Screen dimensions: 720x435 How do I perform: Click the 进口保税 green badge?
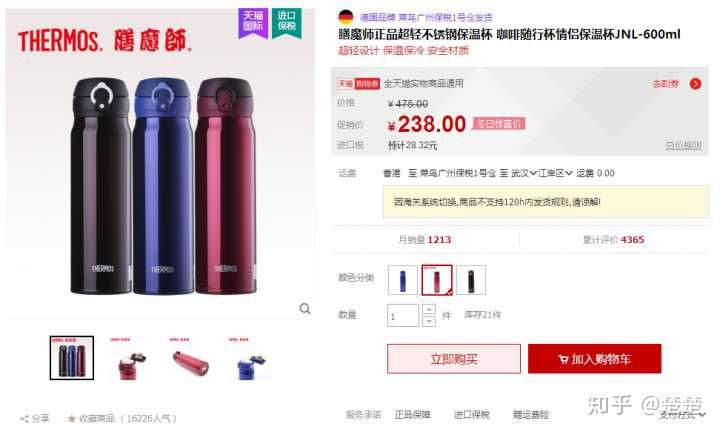pos(287,22)
